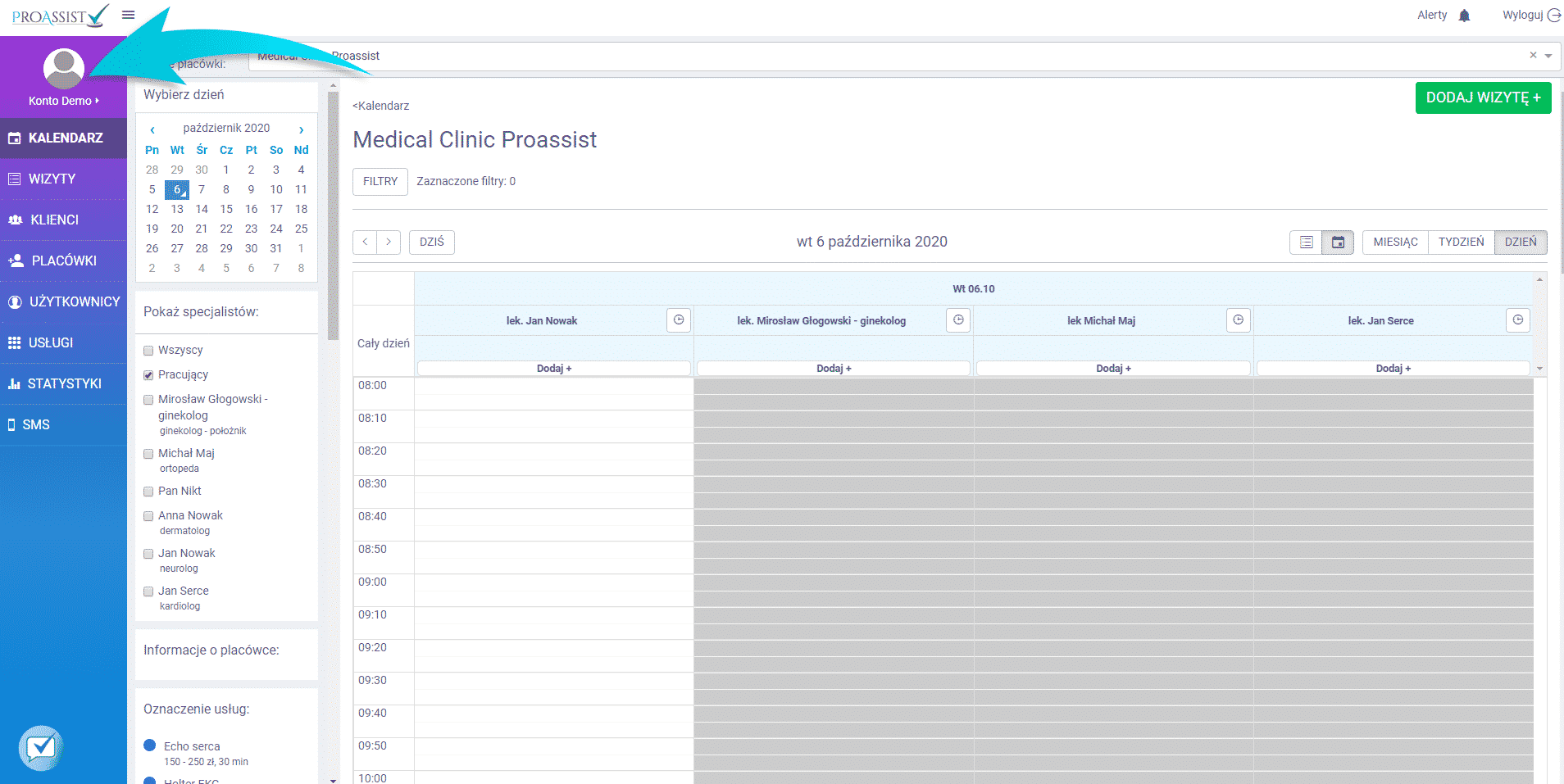Click Dodaj + under lek. Jan Serce

(1393, 369)
